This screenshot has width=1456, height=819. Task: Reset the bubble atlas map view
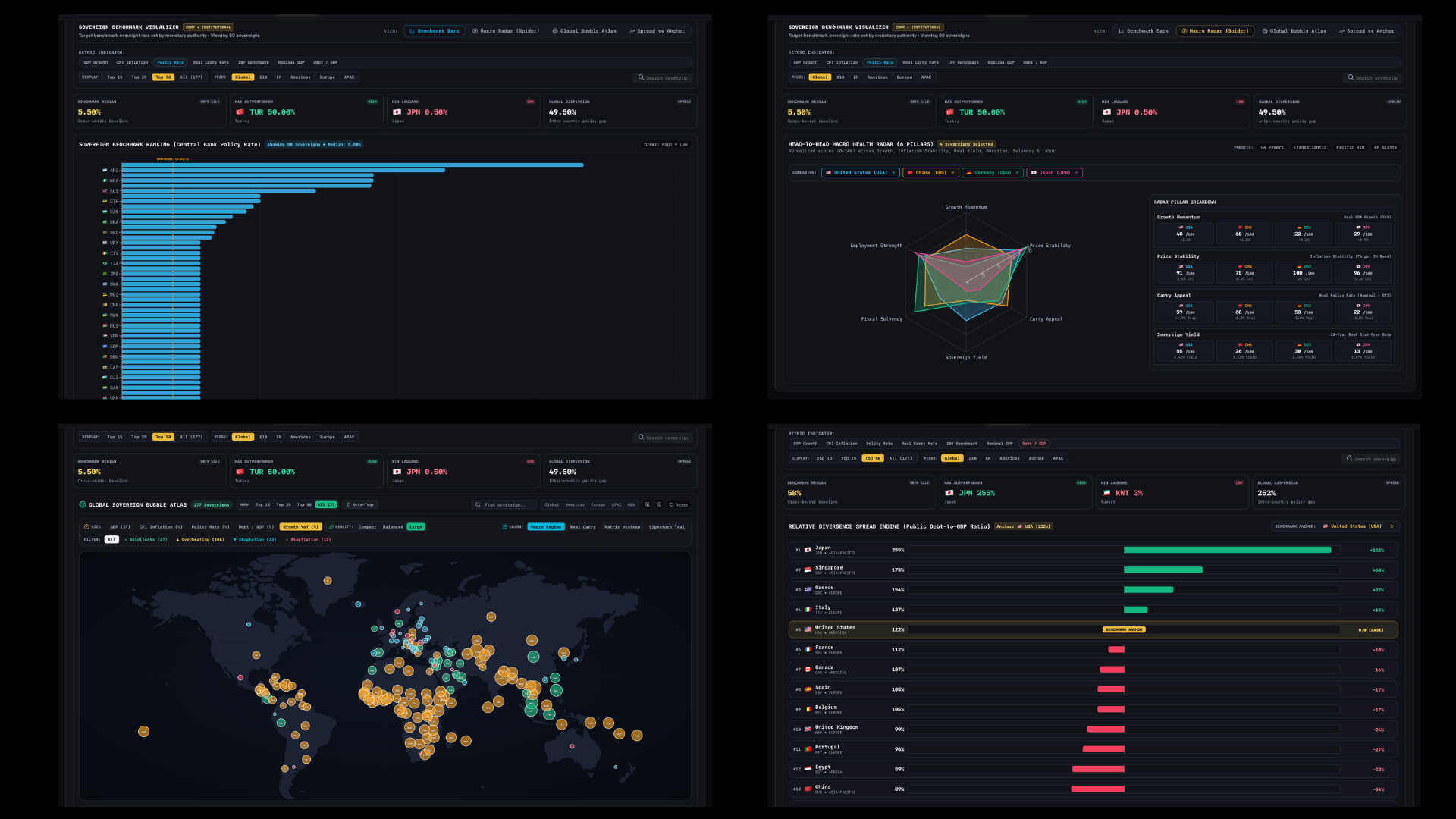[x=679, y=504]
